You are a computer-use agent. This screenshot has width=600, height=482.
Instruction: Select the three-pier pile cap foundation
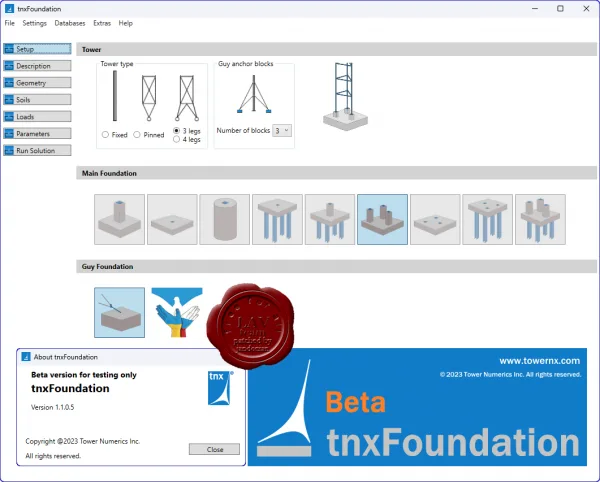[540, 219]
